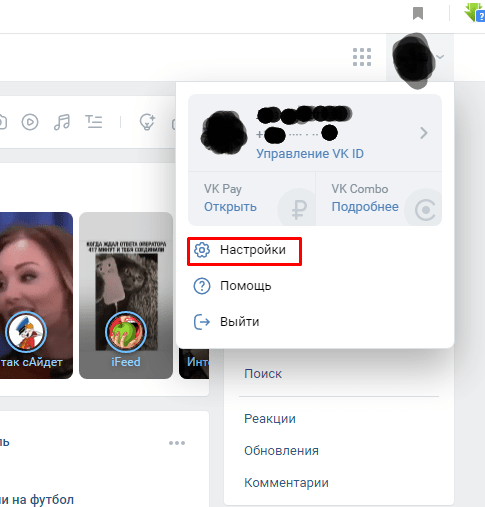The height and width of the screenshot is (507, 485).
Task: Open the Управление VK ID link
Action: point(310,154)
